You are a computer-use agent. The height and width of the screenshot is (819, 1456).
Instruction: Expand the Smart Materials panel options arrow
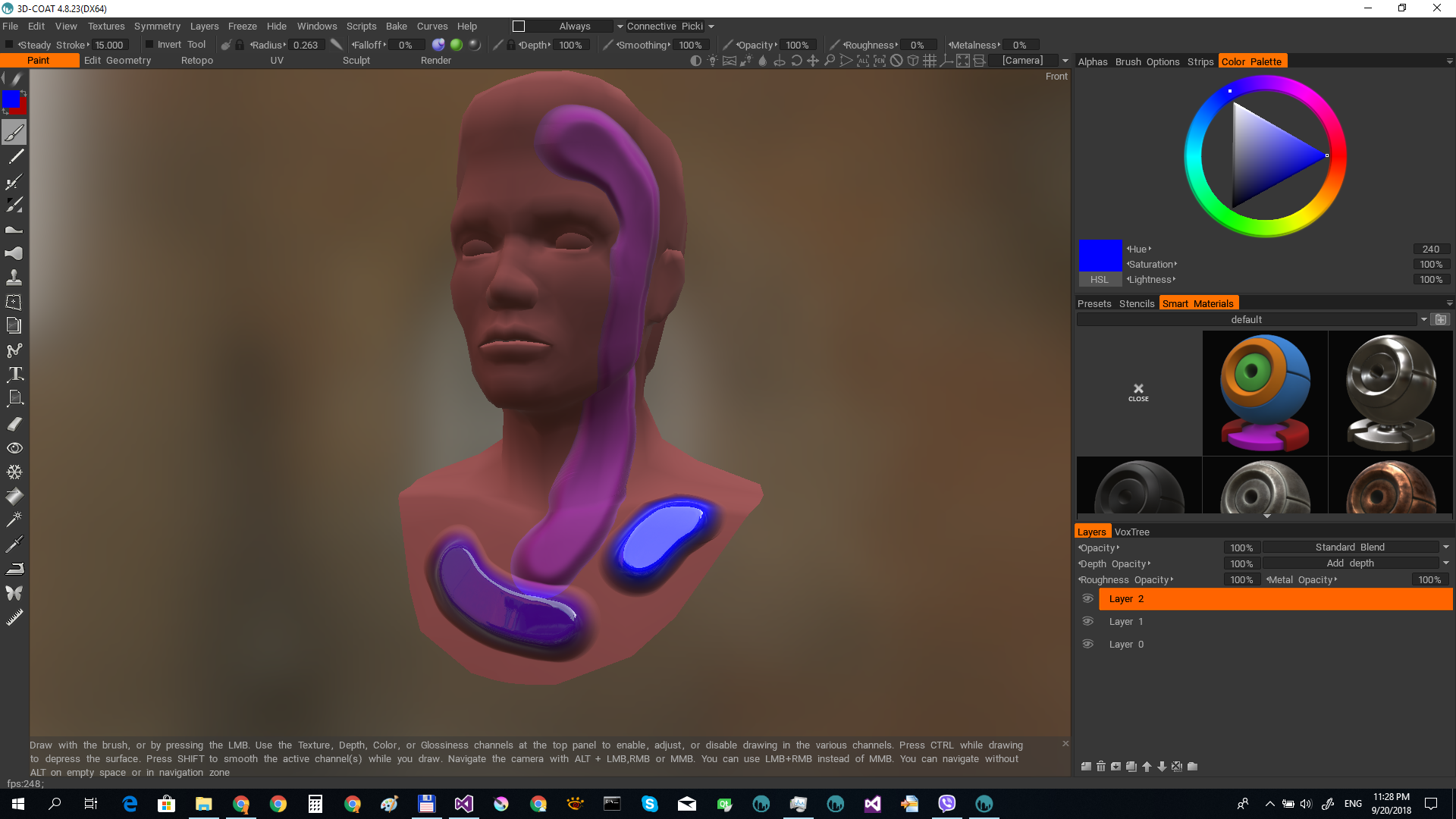(x=1449, y=303)
